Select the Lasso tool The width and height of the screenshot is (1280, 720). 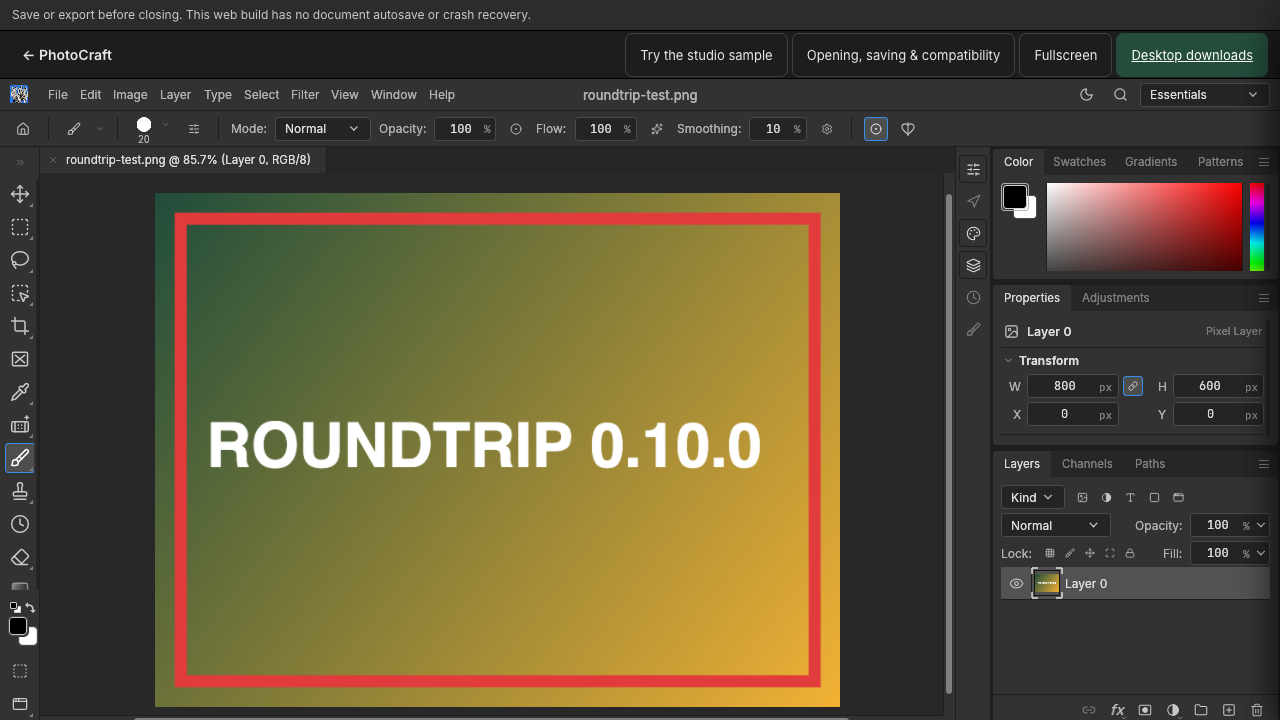tap(20, 260)
